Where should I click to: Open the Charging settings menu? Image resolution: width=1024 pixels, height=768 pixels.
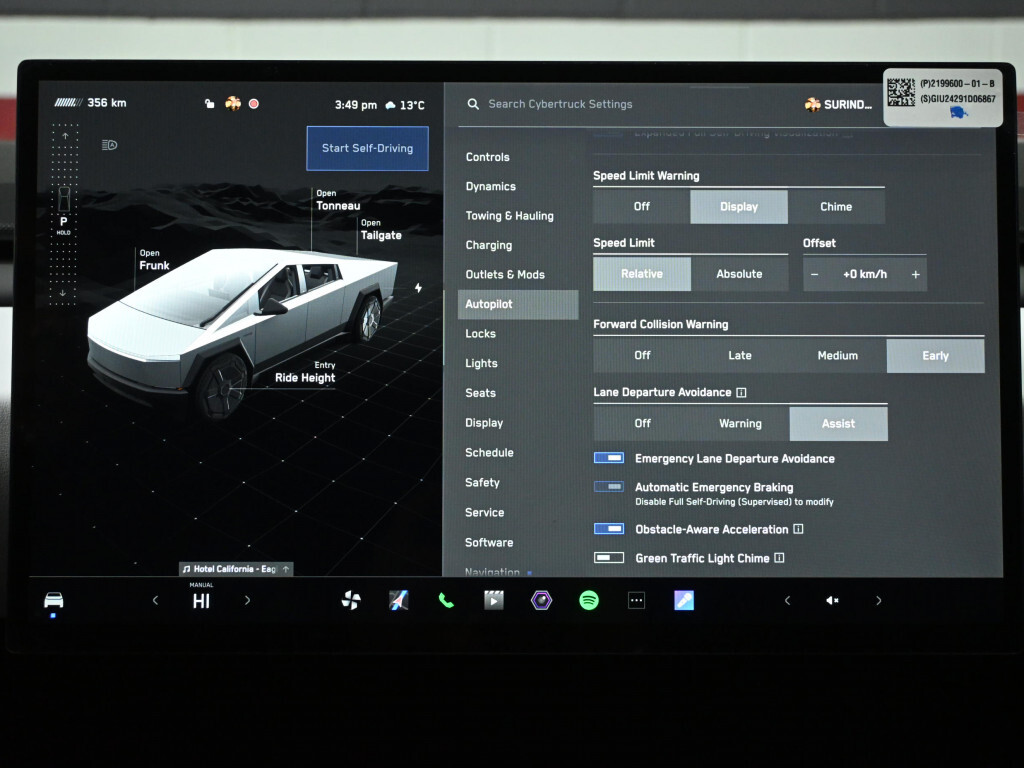click(488, 245)
